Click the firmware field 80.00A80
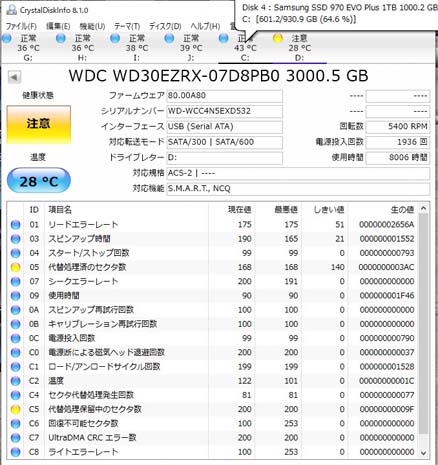 click(225, 96)
